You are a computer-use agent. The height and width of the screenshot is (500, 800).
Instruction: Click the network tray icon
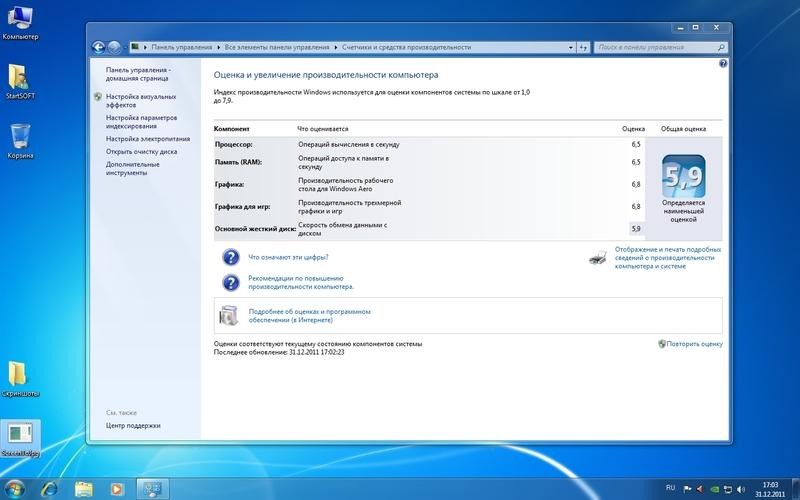click(728, 489)
